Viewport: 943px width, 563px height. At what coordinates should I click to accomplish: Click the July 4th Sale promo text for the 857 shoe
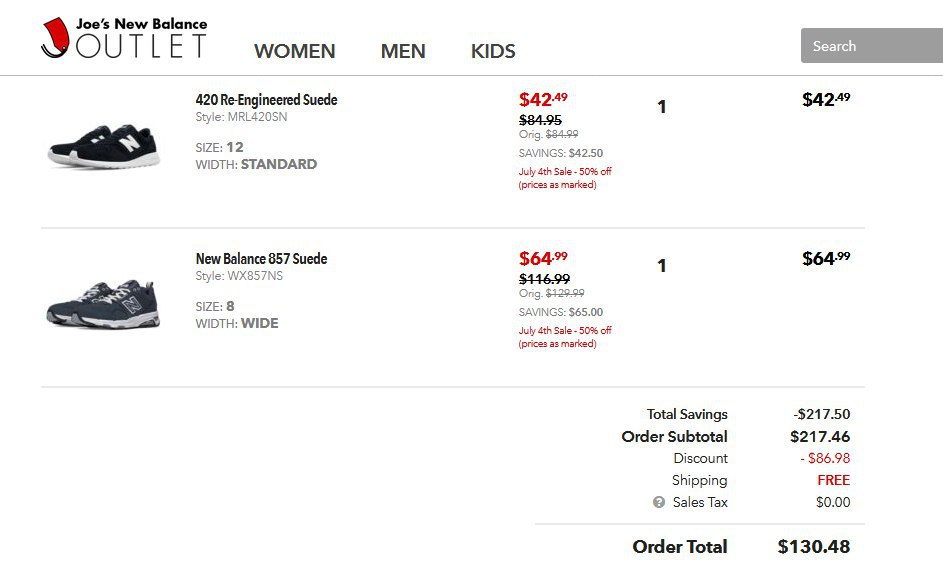[x=565, y=337]
